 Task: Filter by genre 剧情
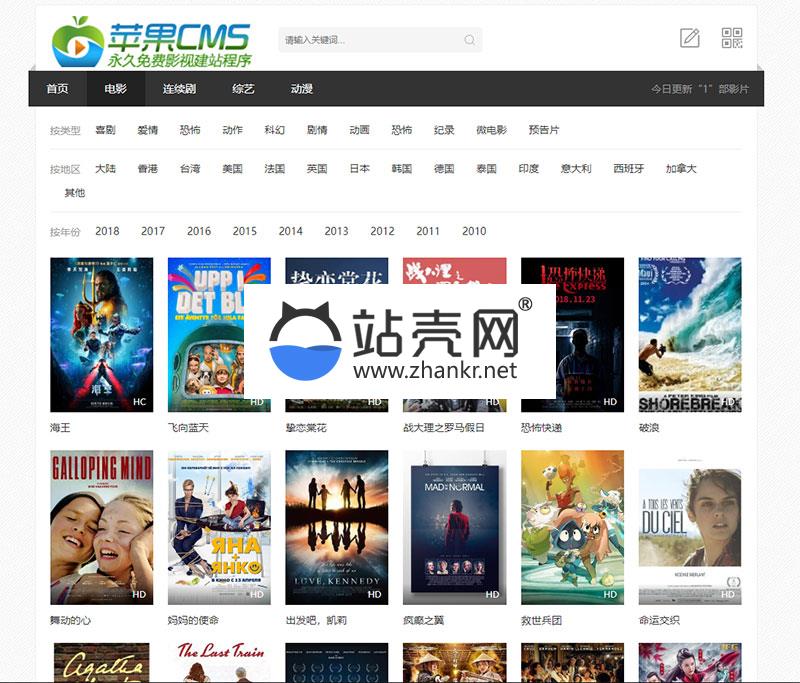[x=317, y=130]
